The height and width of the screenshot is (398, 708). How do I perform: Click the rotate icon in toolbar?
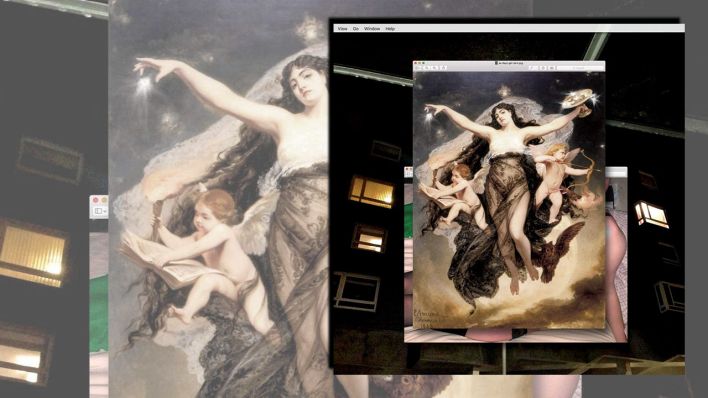click(x=543, y=68)
